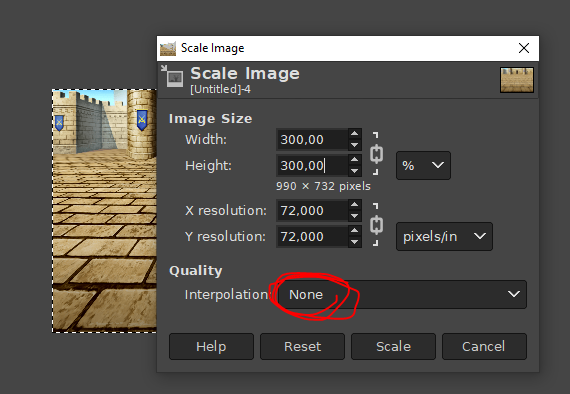This screenshot has height=394, width=570.
Task: Click into the Y resolution field
Action: [312, 236]
